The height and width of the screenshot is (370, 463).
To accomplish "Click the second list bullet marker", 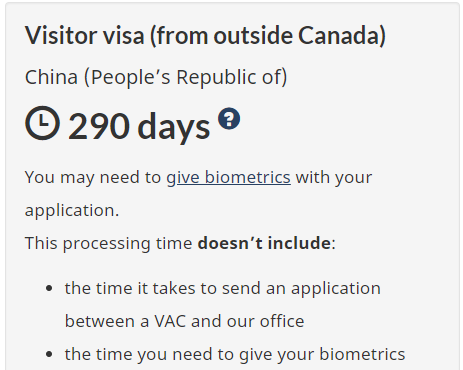I will (49, 354).
